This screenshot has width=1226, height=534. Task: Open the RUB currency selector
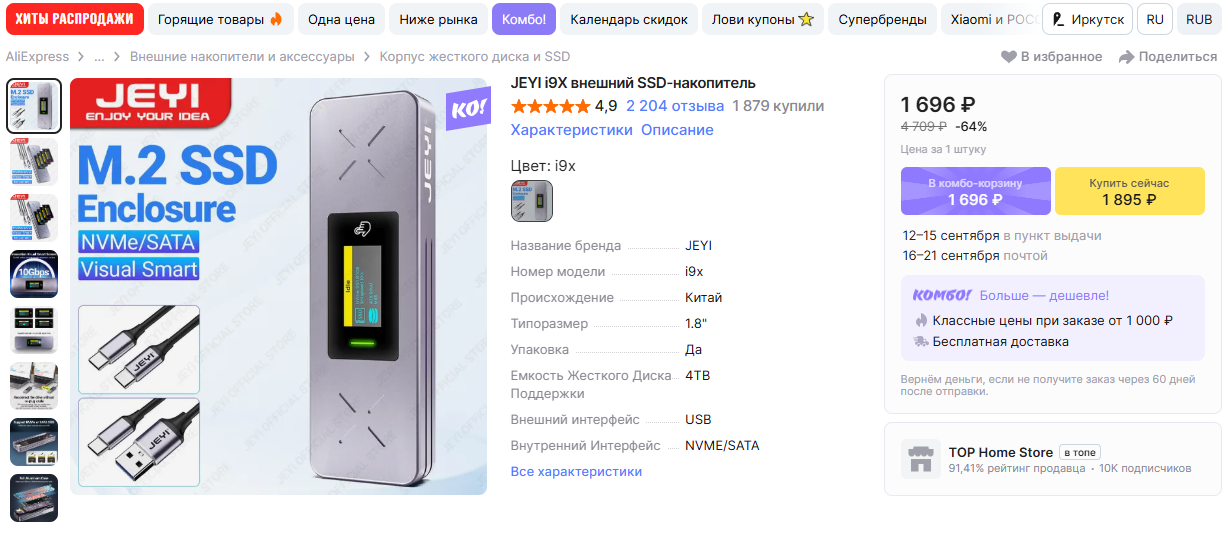[x=1199, y=19]
